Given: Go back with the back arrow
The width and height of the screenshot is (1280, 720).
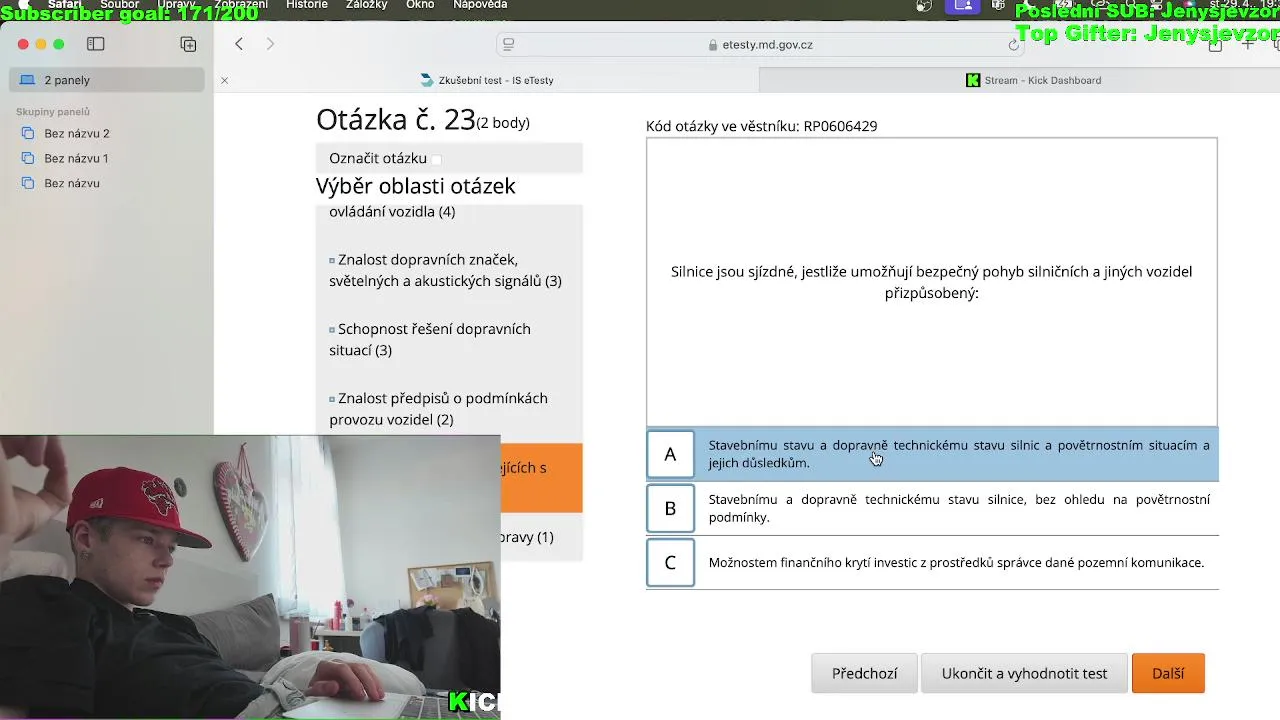Looking at the screenshot, I should point(239,44).
